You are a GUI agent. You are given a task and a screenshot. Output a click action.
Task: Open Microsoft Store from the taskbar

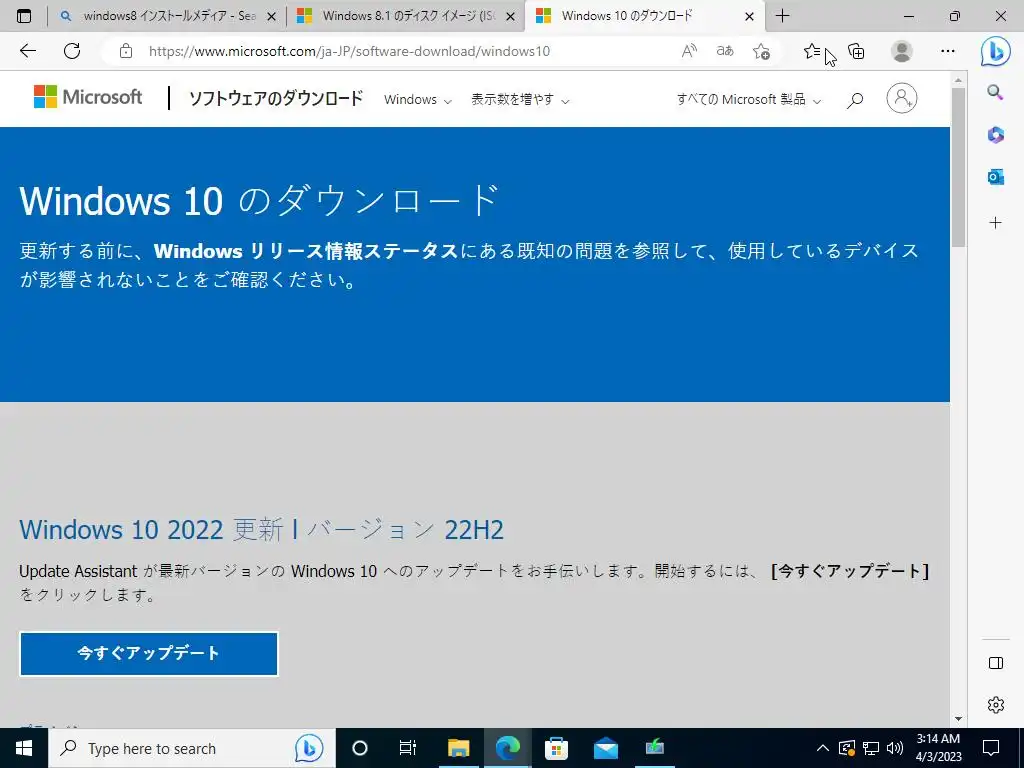(x=556, y=748)
